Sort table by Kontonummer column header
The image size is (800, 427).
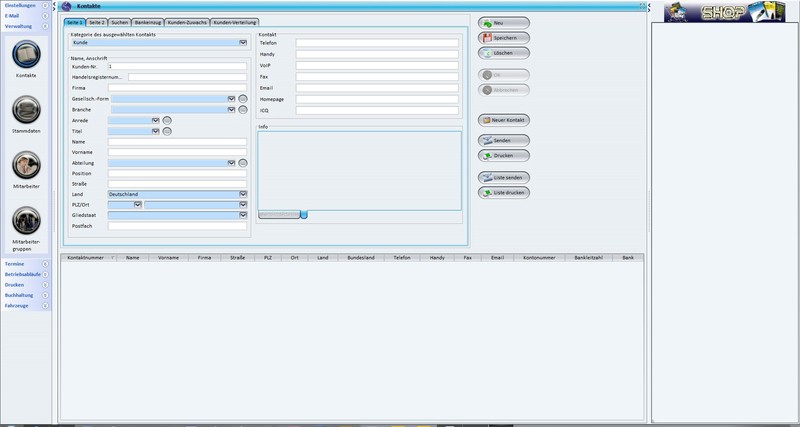539,258
